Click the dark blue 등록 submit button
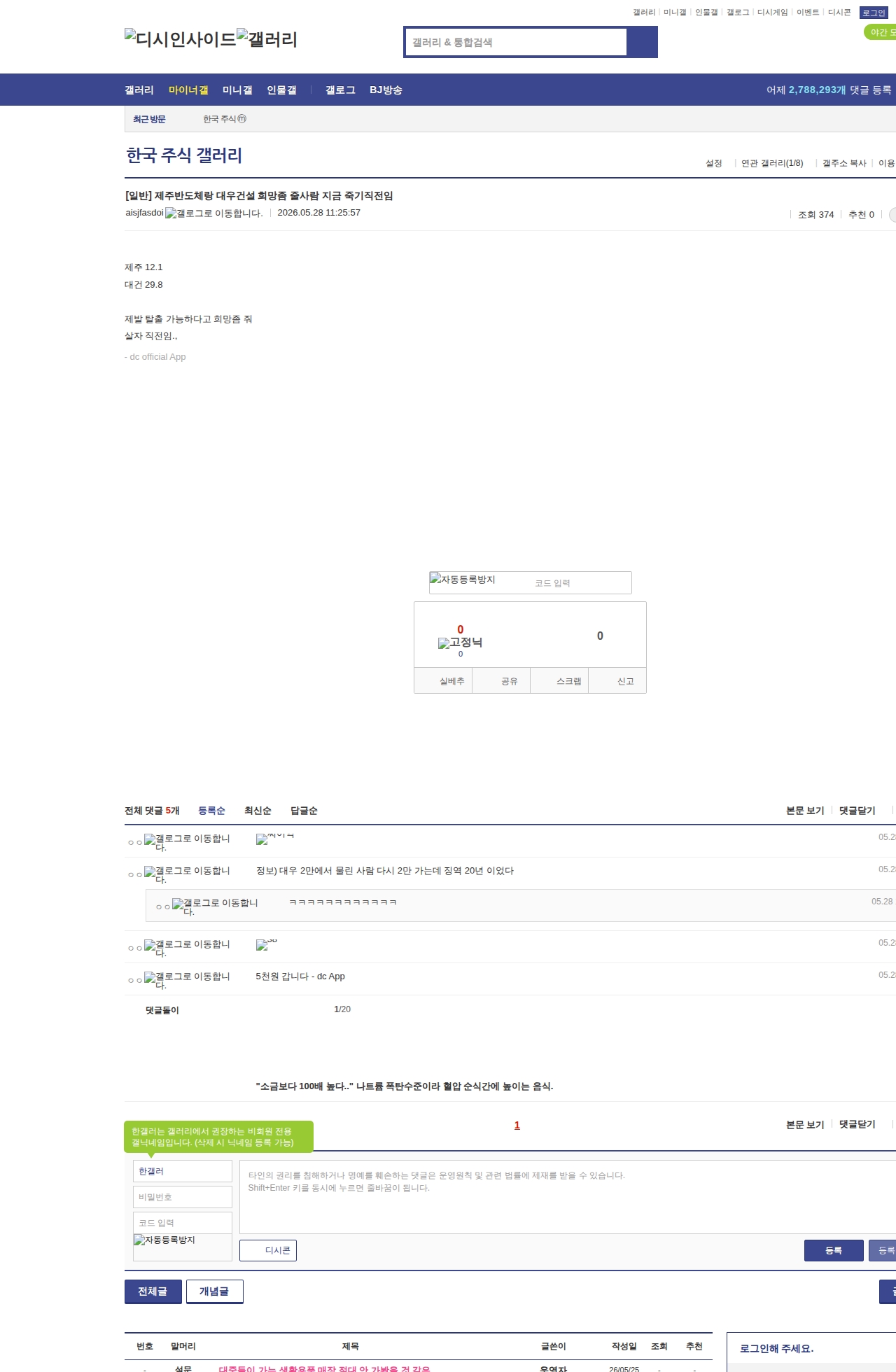 click(x=834, y=1250)
